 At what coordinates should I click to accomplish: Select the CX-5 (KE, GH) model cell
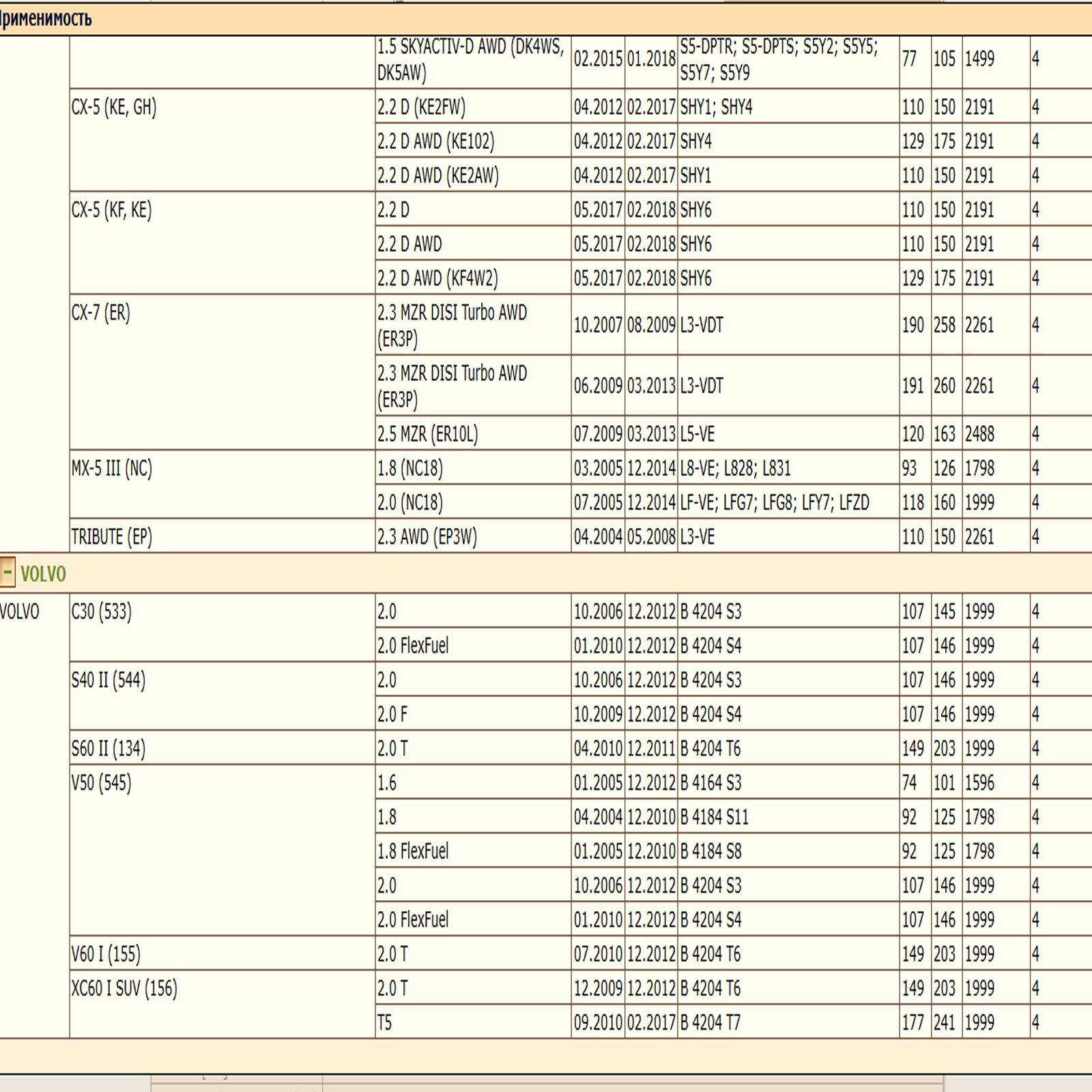(x=114, y=107)
